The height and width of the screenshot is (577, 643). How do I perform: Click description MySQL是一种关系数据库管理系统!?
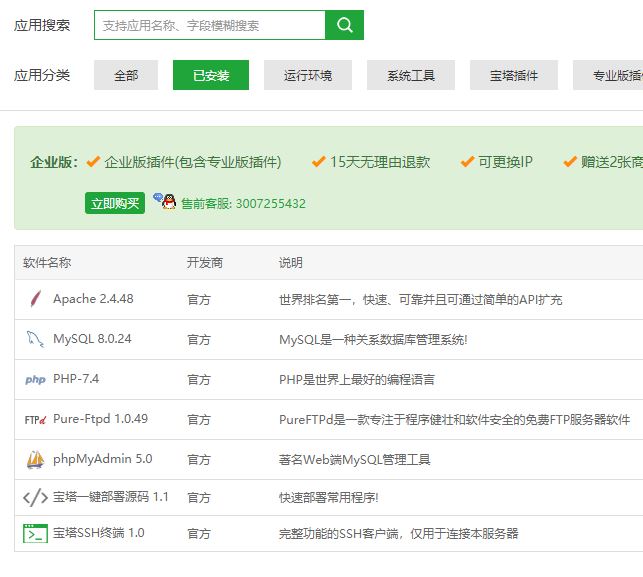(373, 340)
